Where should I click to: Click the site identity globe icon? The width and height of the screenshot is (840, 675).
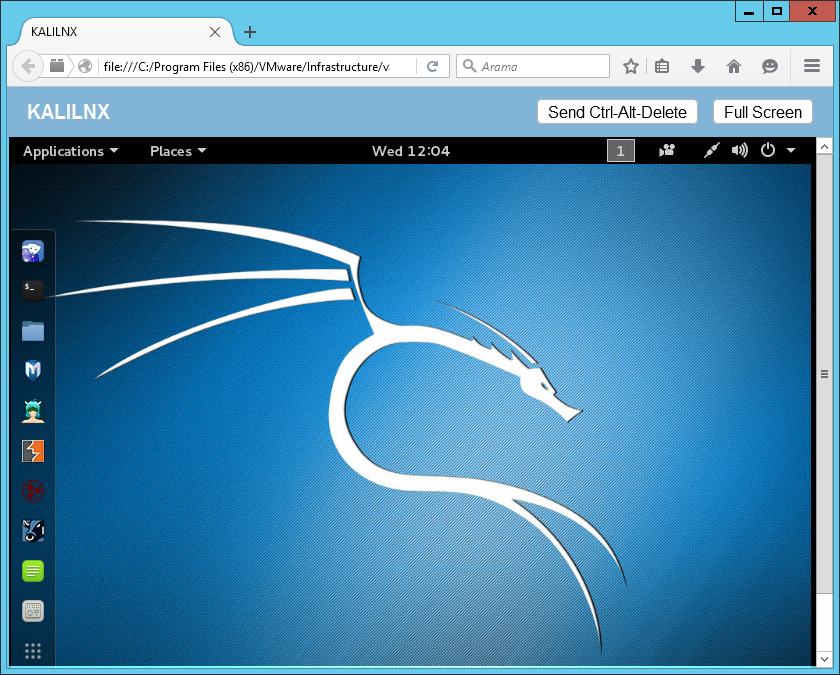pos(85,66)
